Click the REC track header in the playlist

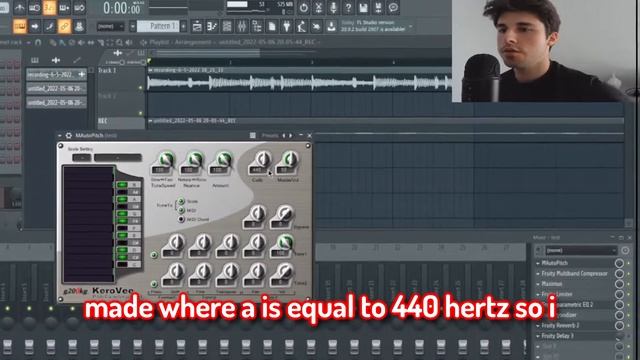click(121, 121)
